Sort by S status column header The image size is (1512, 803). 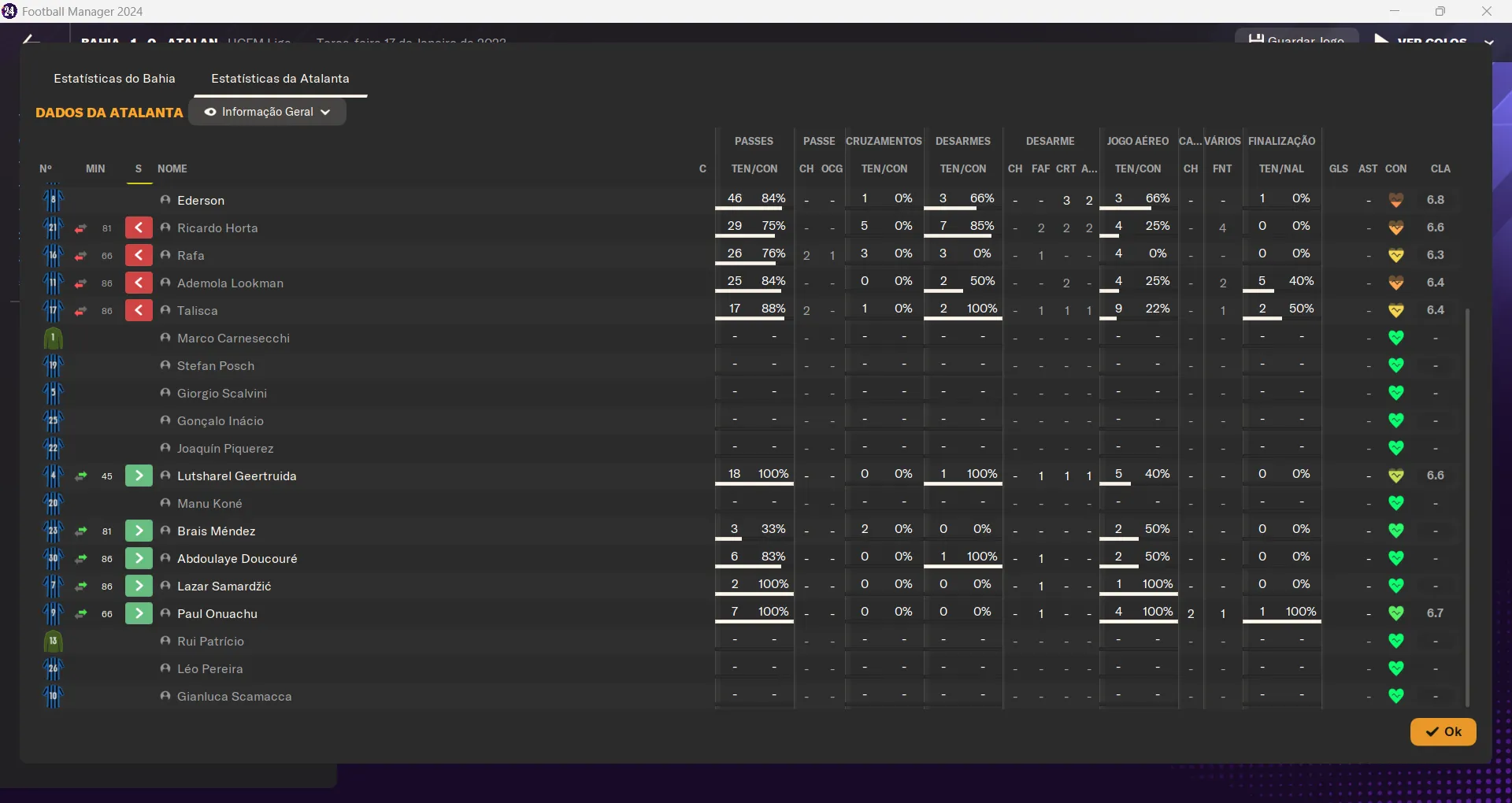139,168
